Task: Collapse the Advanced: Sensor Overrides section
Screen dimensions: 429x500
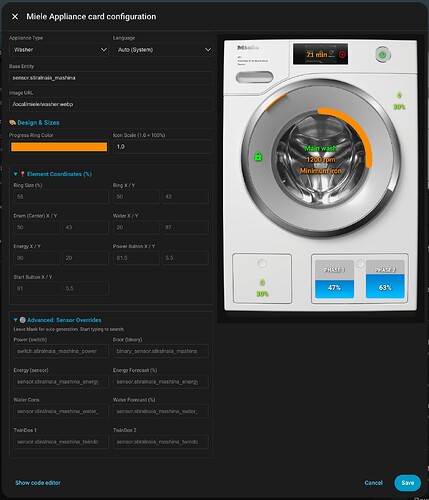Action: pos(15,320)
